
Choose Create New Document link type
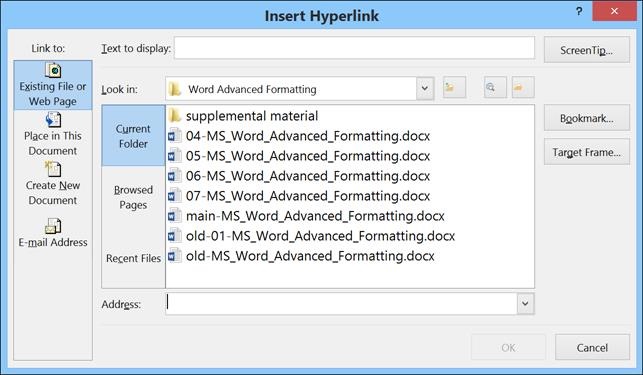pyautogui.click(x=53, y=184)
